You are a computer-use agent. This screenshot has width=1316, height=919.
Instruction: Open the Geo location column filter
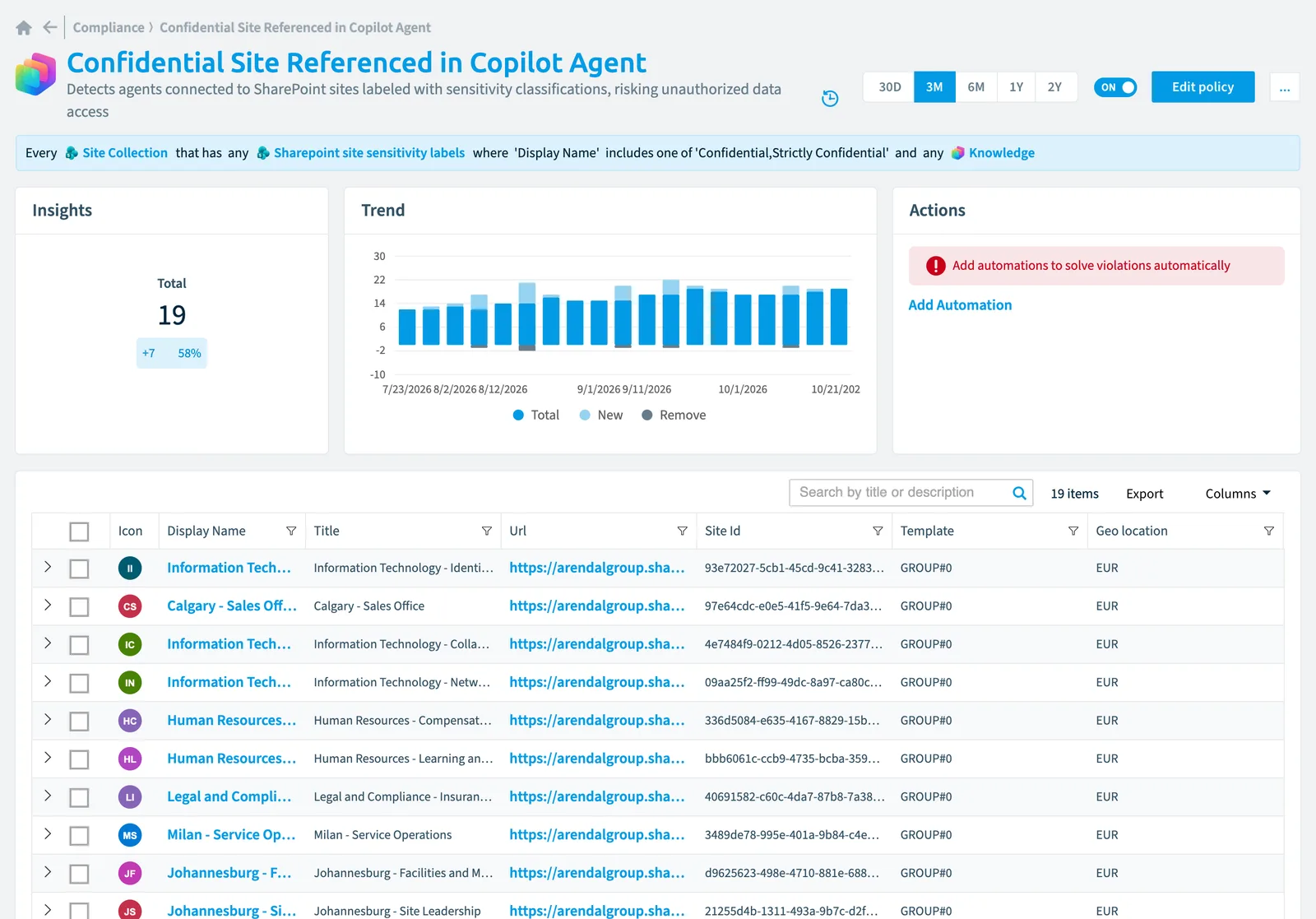click(1269, 531)
